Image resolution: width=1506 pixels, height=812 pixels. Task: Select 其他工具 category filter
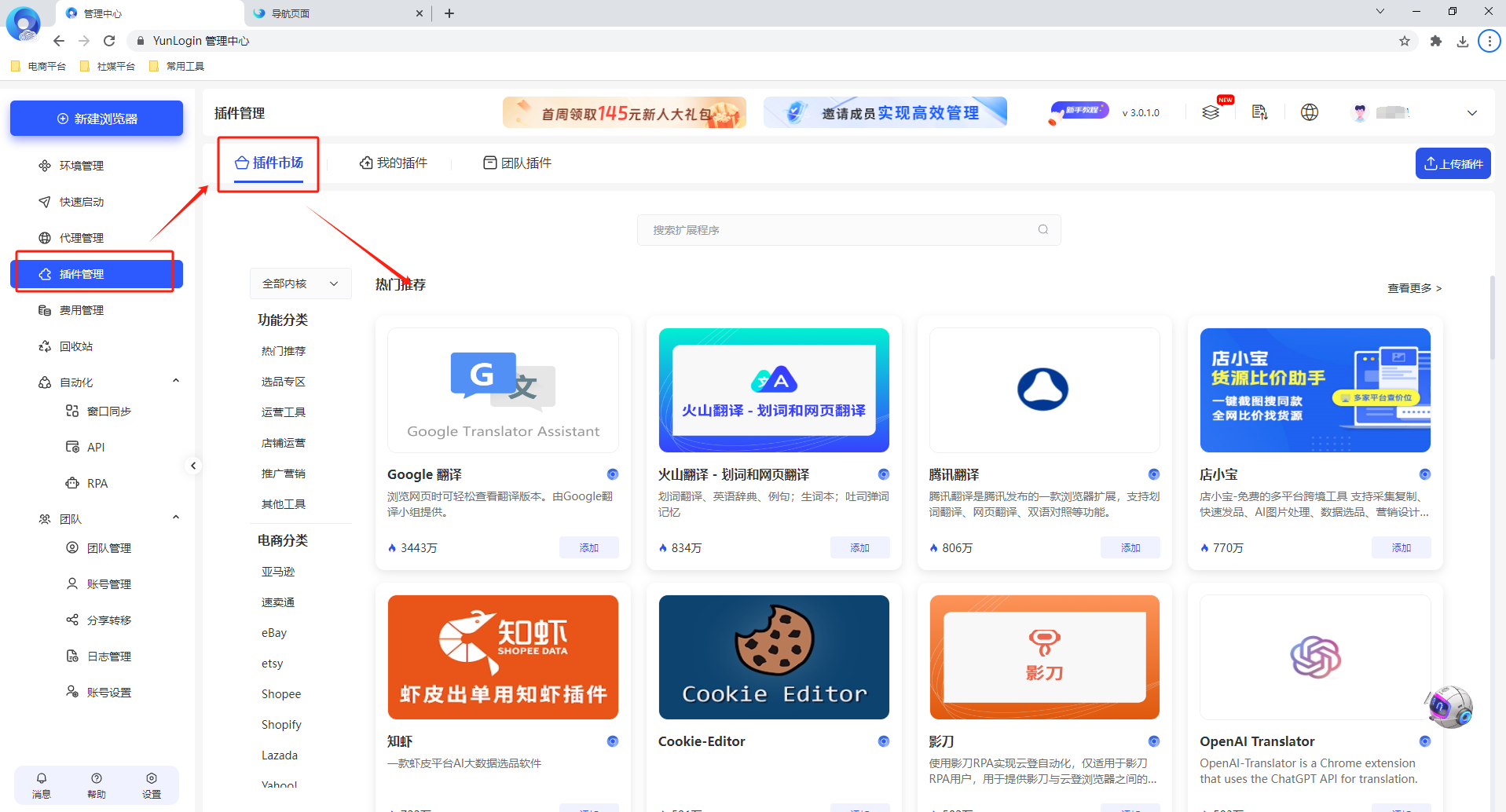[x=284, y=504]
